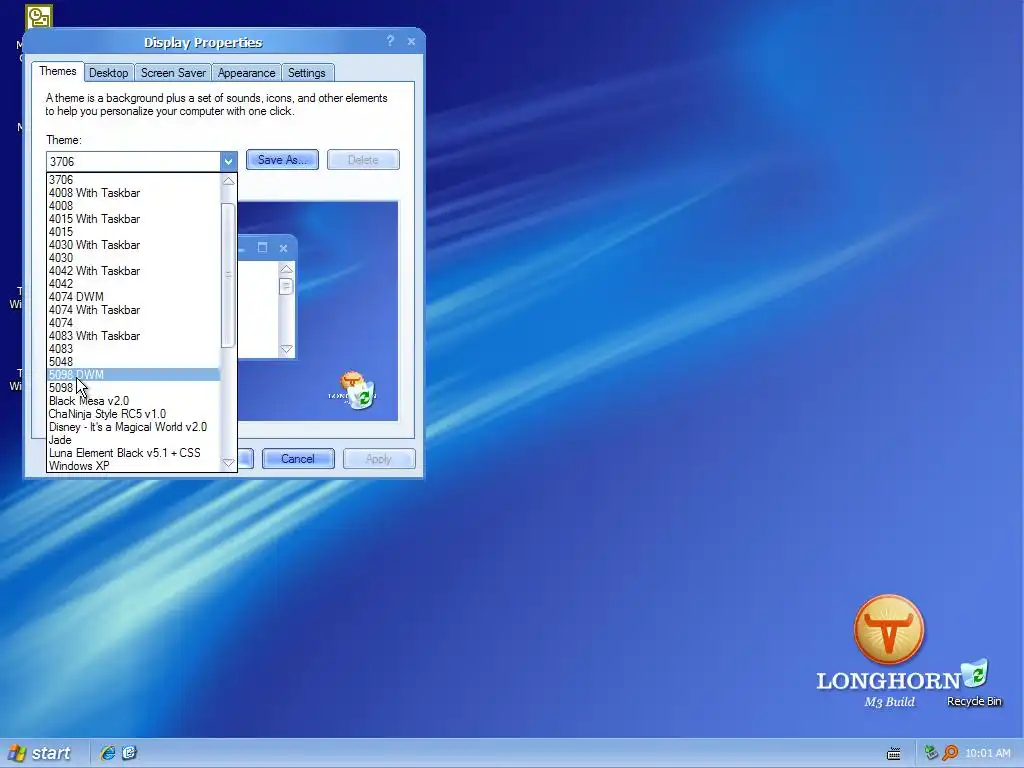
Task: Select theme 4074
Action: (134, 323)
